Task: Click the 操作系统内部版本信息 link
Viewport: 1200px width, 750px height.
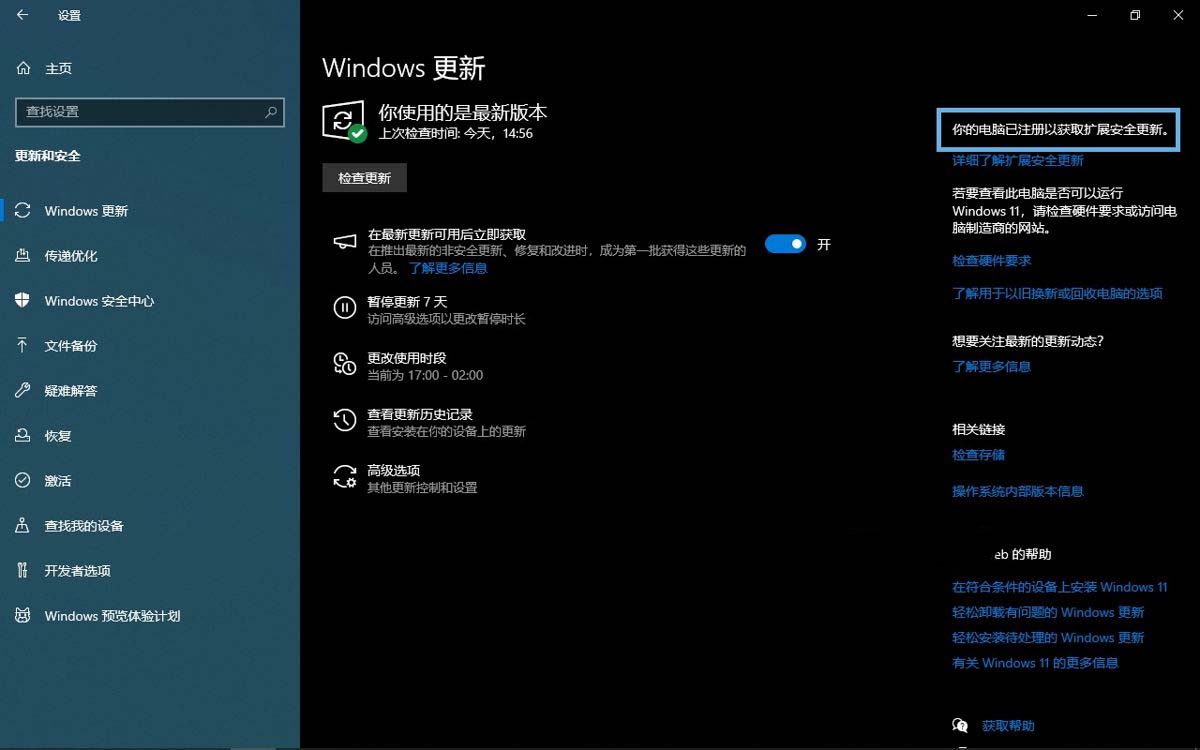Action: tap(1018, 491)
